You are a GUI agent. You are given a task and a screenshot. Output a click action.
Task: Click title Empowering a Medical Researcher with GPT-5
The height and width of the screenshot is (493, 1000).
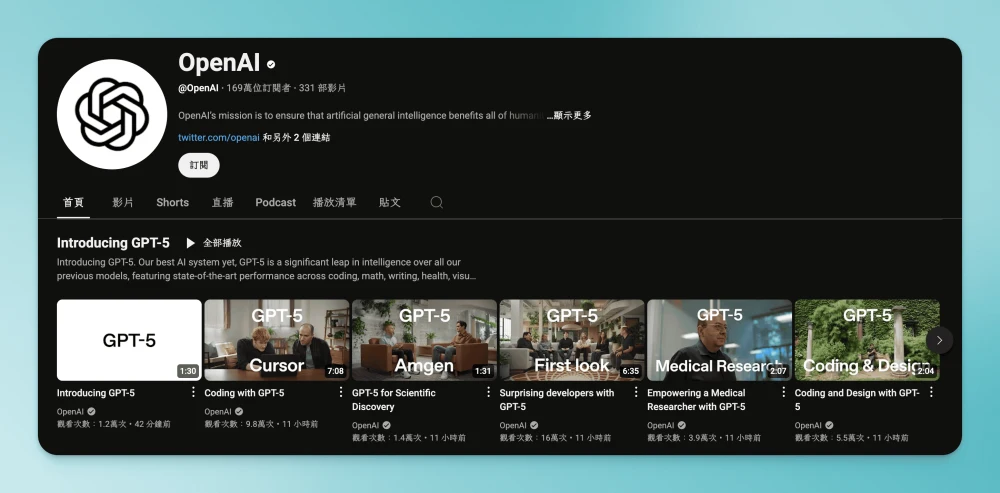696,400
